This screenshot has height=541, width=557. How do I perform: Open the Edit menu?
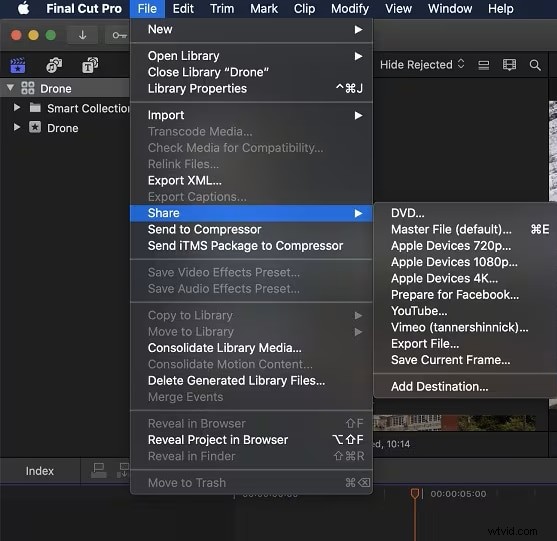click(x=183, y=9)
